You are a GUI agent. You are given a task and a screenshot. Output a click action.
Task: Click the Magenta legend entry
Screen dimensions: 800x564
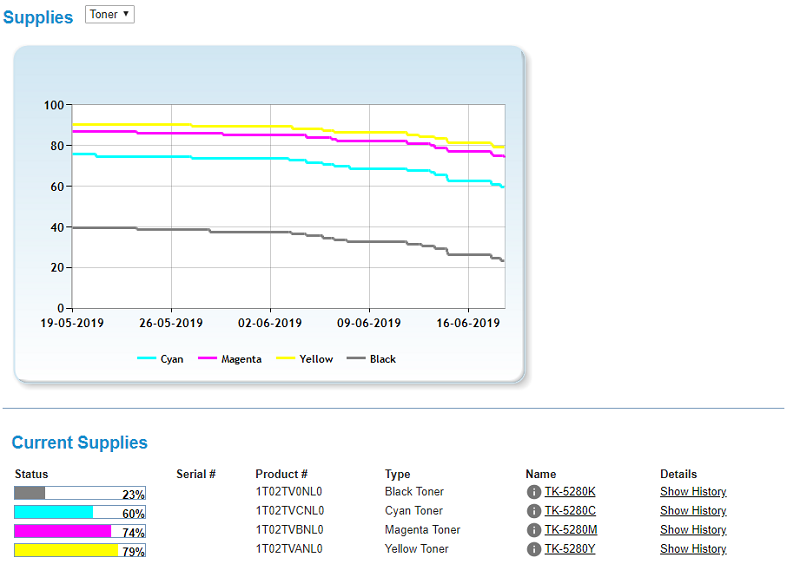[x=230, y=359]
